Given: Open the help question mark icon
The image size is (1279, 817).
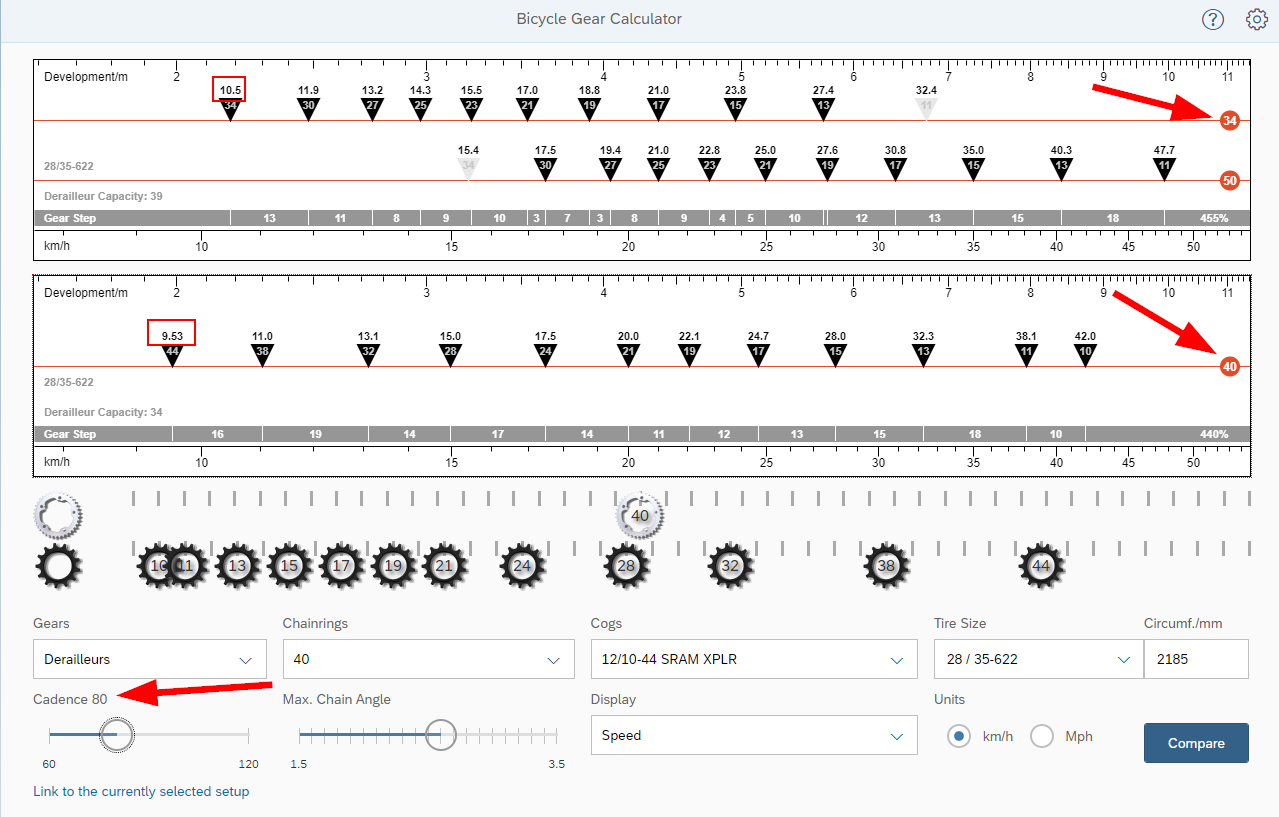Looking at the screenshot, I should pyautogui.click(x=1213, y=19).
